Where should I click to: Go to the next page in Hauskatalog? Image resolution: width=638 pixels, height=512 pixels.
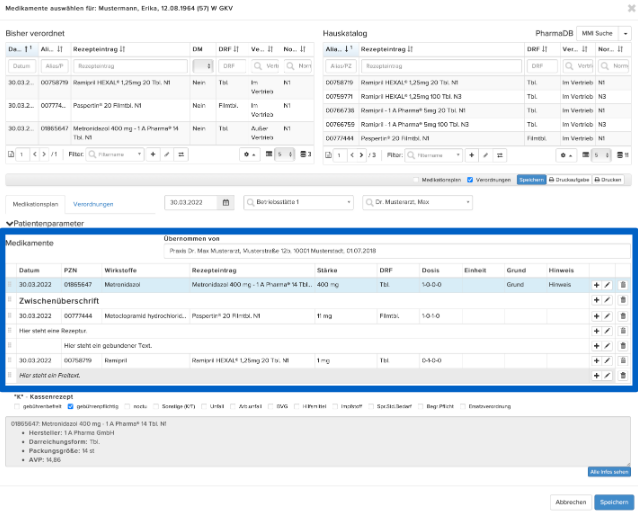(x=361, y=155)
